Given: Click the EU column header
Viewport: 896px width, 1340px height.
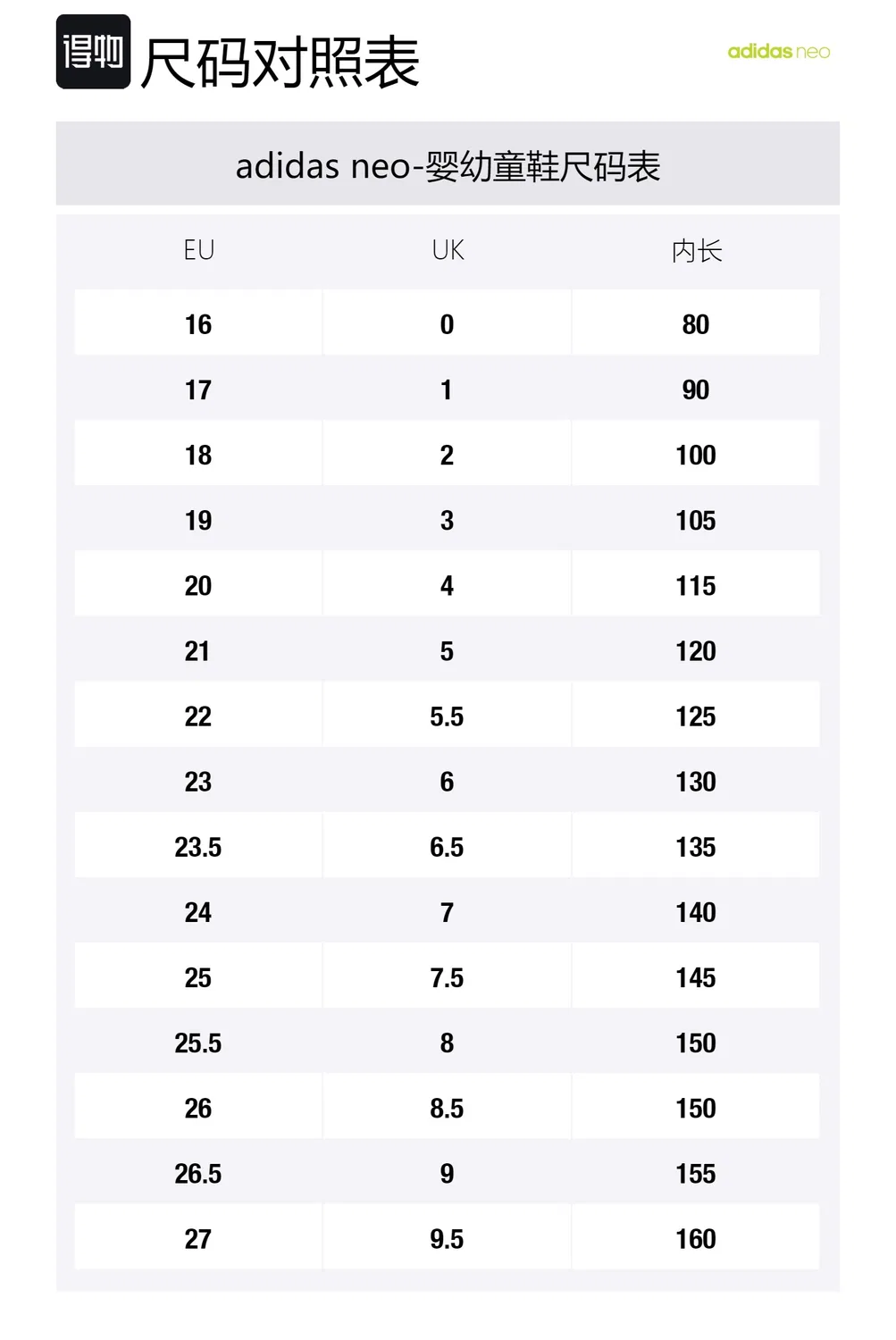Looking at the screenshot, I should (x=198, y=250).
